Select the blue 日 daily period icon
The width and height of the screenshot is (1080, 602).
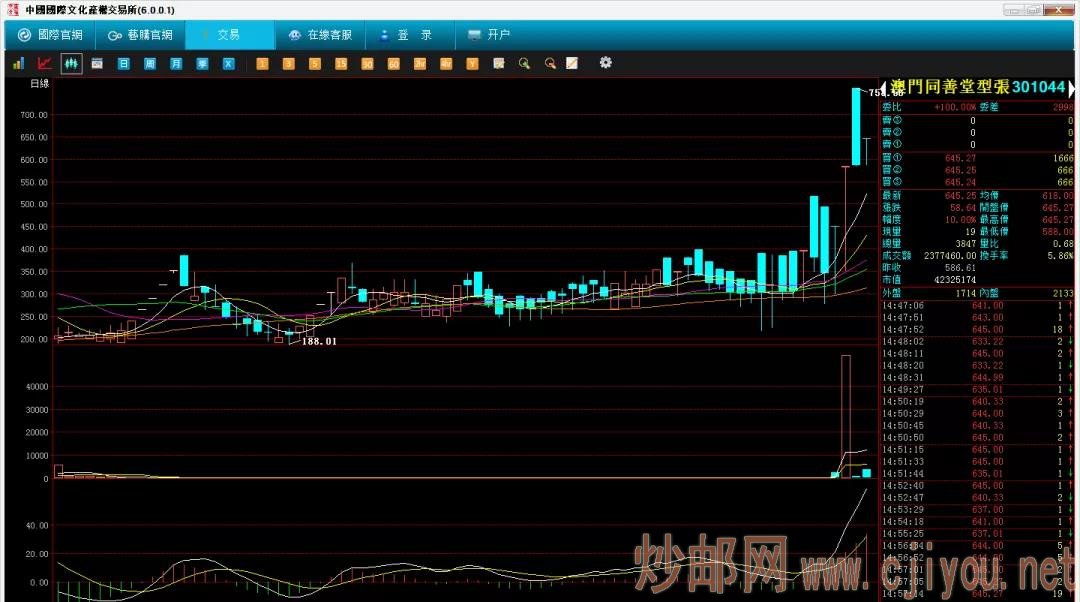[123, 63]
